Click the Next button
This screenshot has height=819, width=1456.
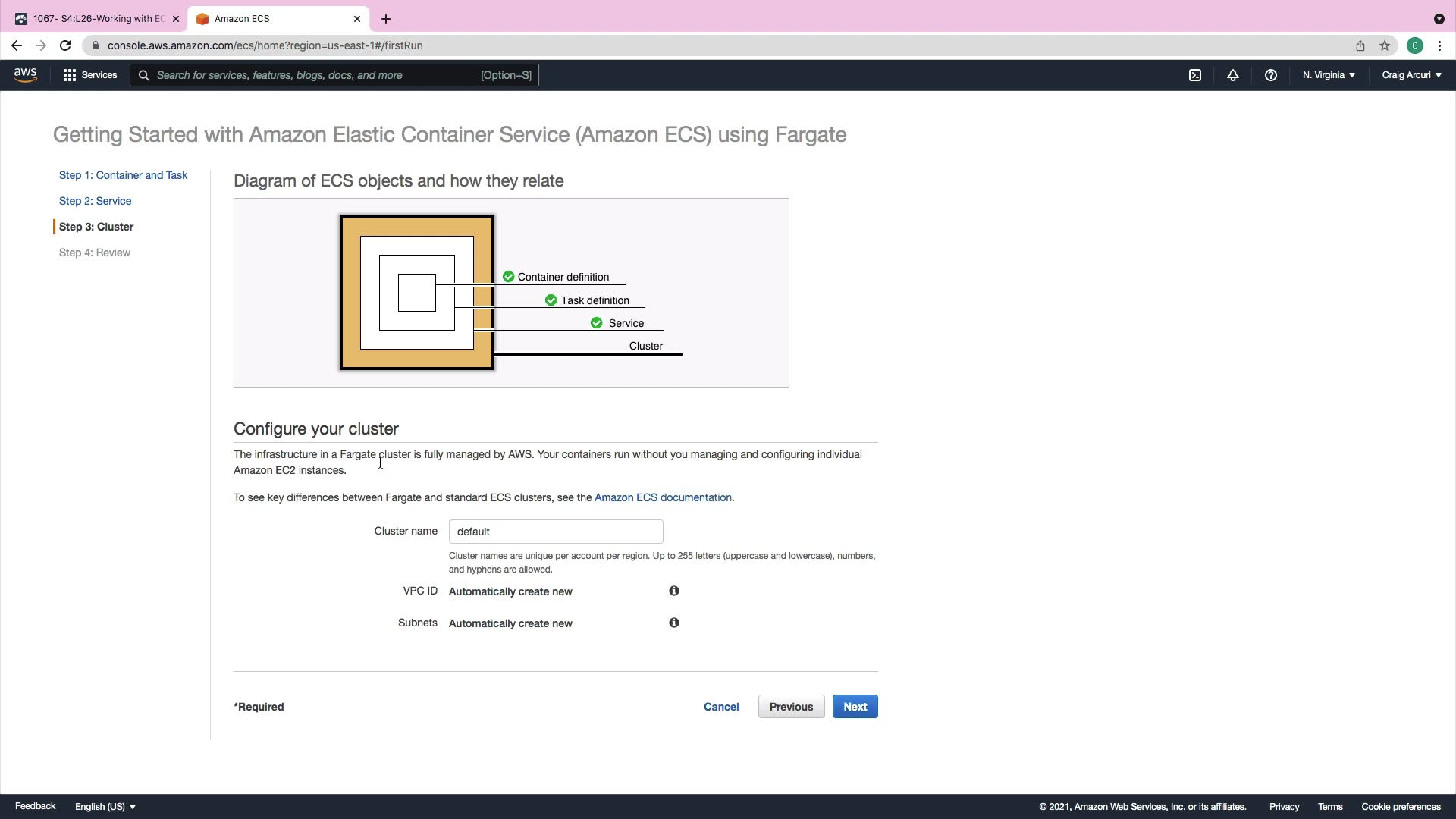(x=855, y=707)
